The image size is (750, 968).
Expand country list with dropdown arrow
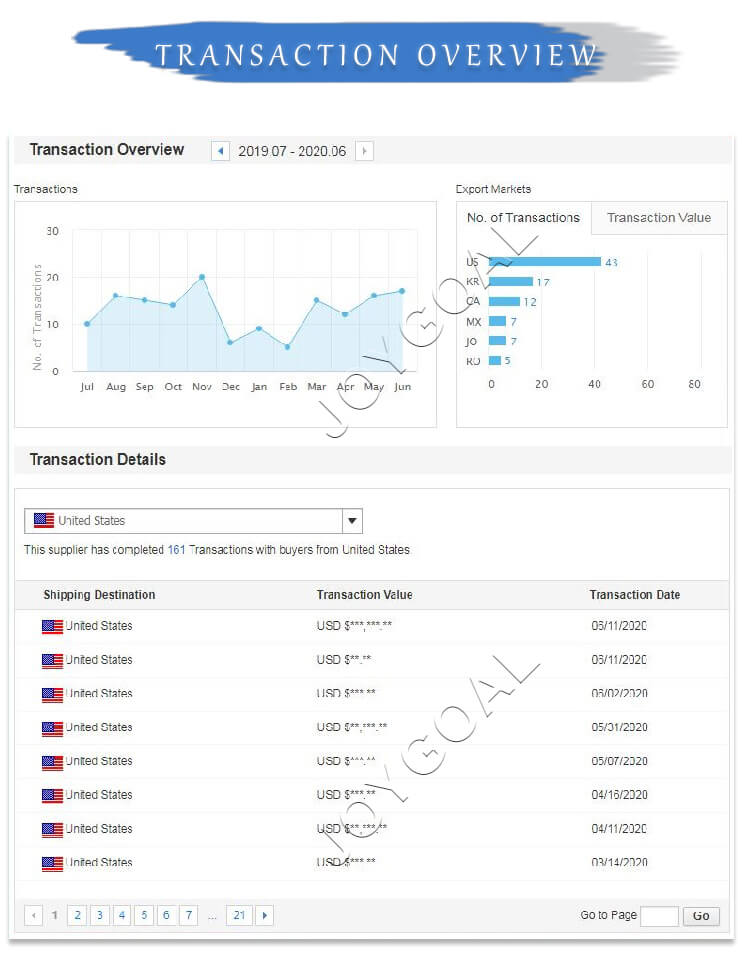[351, 521]
